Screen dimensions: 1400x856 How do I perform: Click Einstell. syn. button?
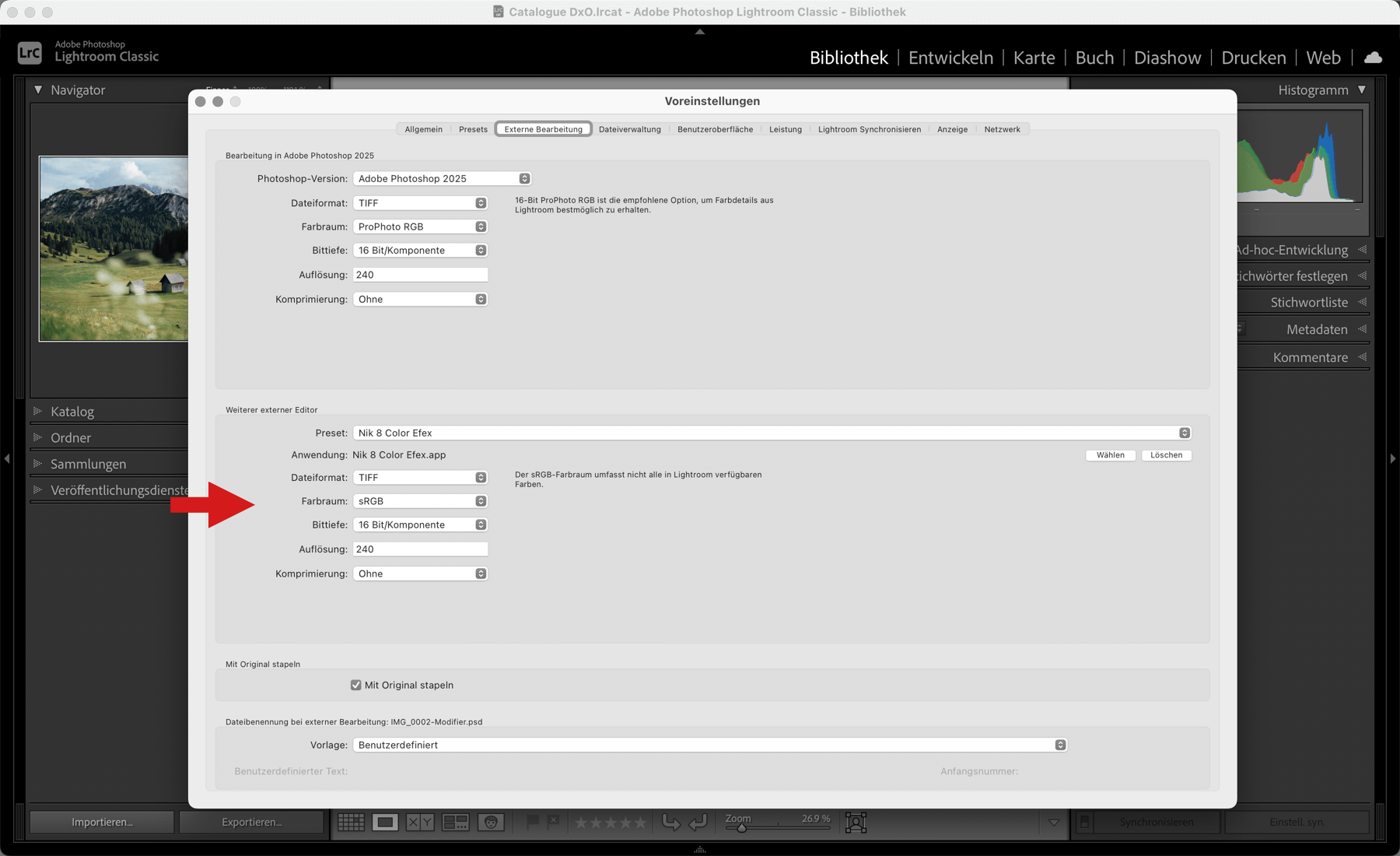point(1297,822)
